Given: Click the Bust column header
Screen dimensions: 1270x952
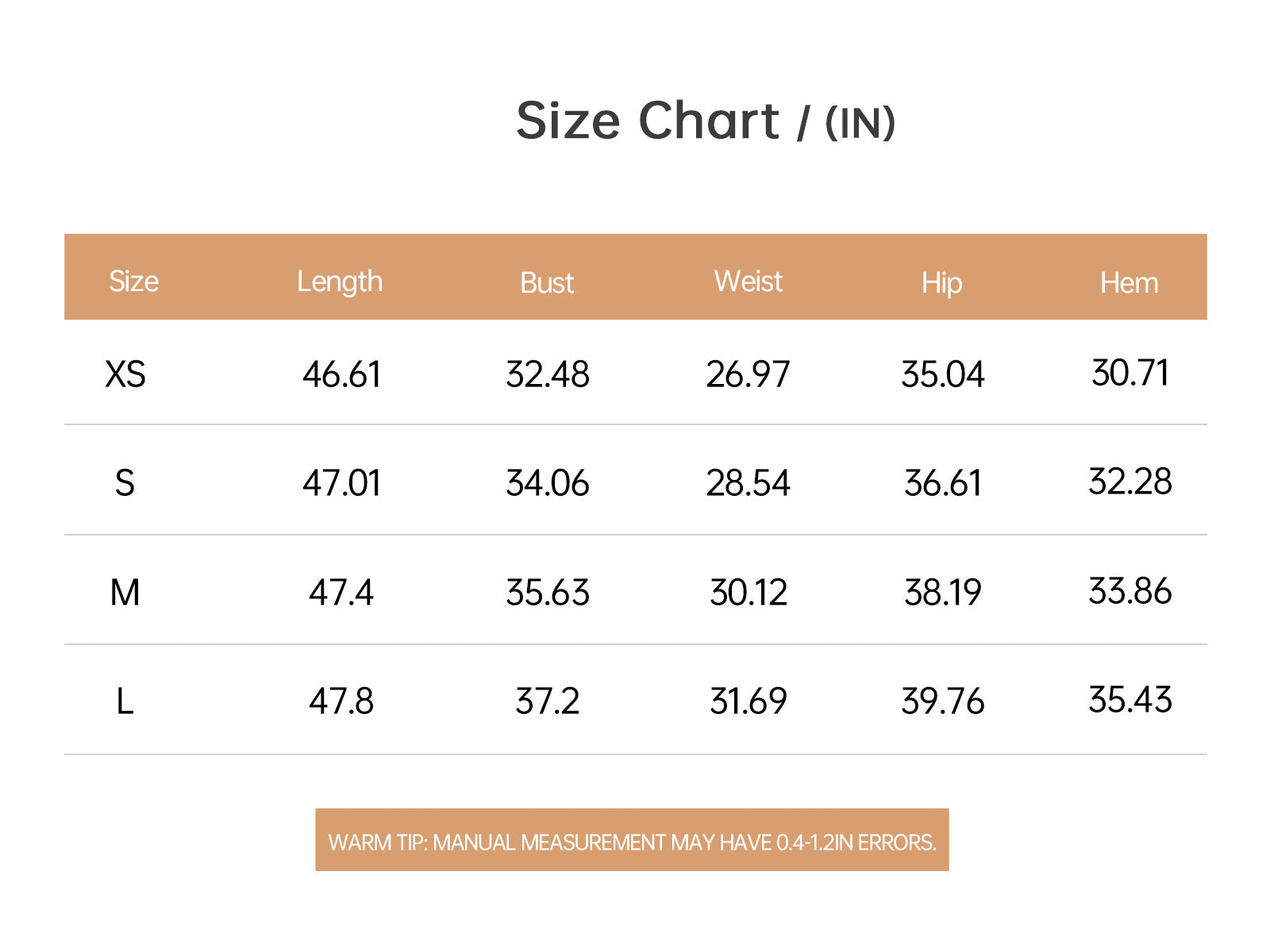Looking at the screenshot, I should (x=546, y=282).
